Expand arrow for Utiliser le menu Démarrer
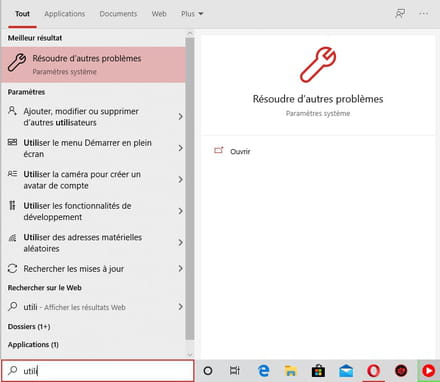This screenshot has height=382, width=440. point(180,148)
